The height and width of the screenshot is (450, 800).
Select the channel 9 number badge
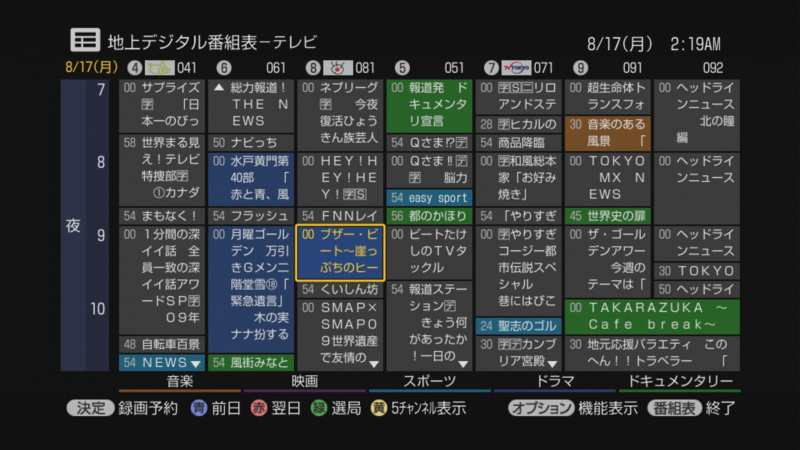pyautogui.click(x=580, y=68)
